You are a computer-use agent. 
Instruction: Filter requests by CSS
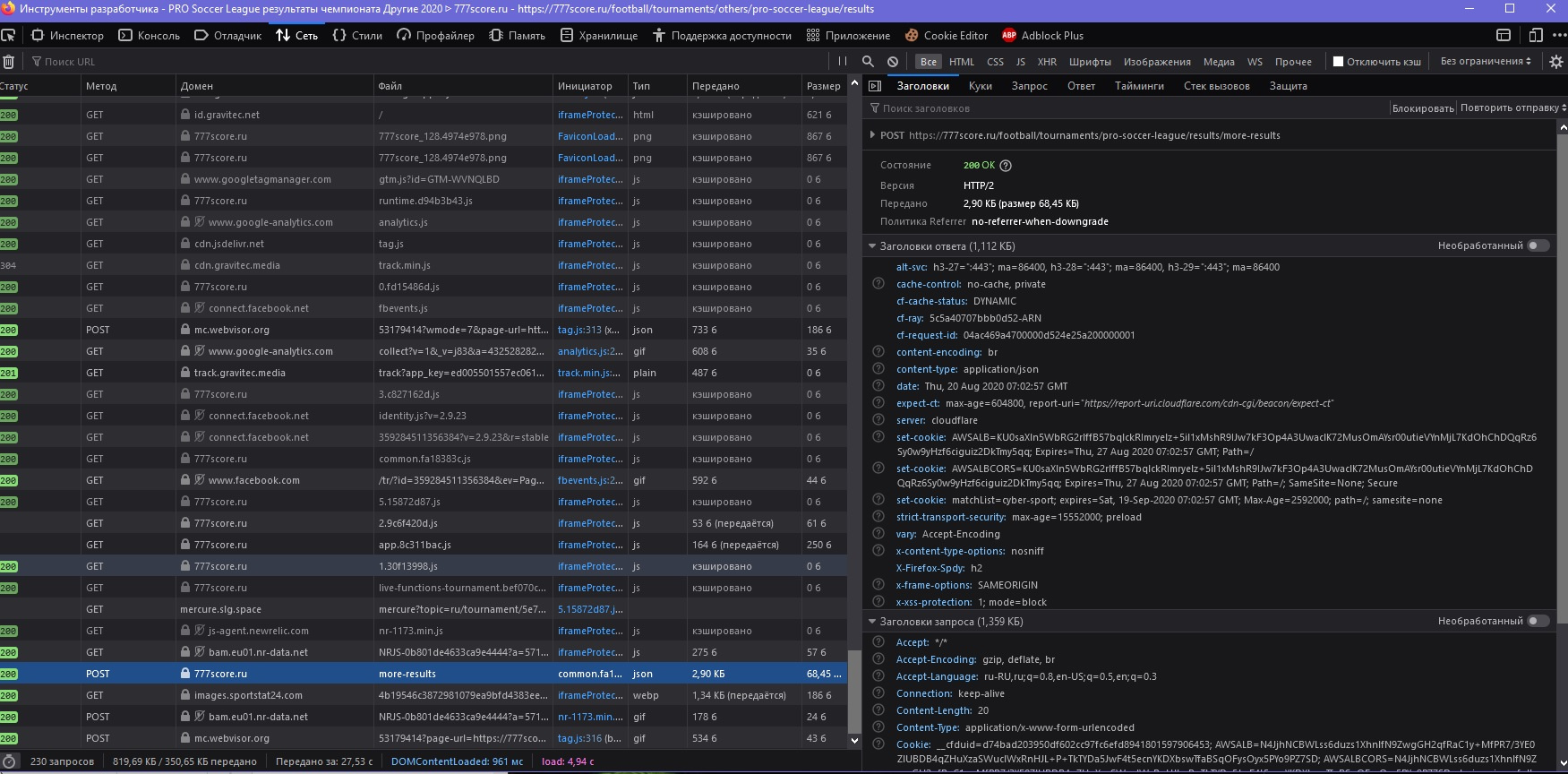pos(995,62)
